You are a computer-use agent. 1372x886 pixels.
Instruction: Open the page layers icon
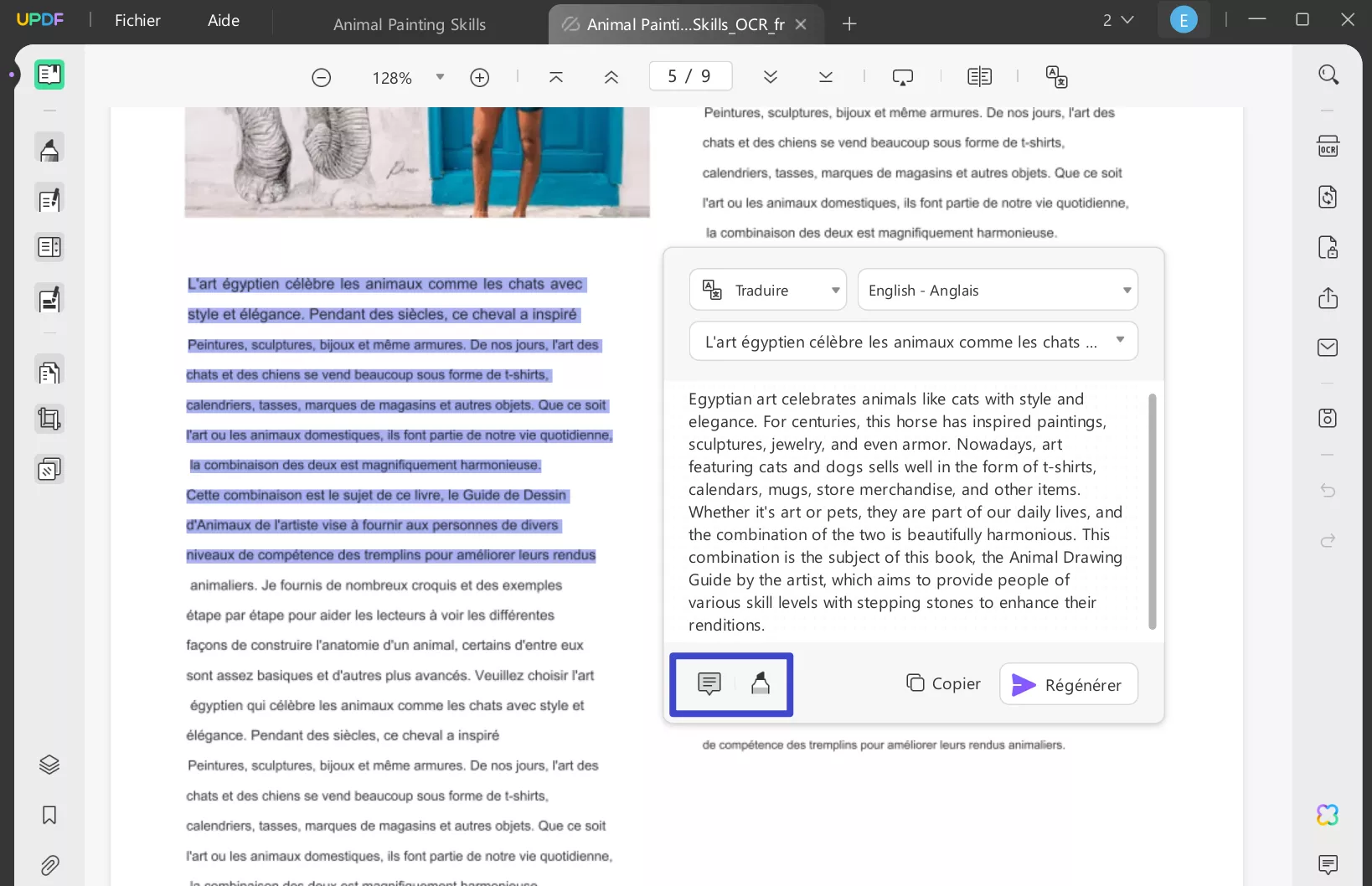[49, 765]
